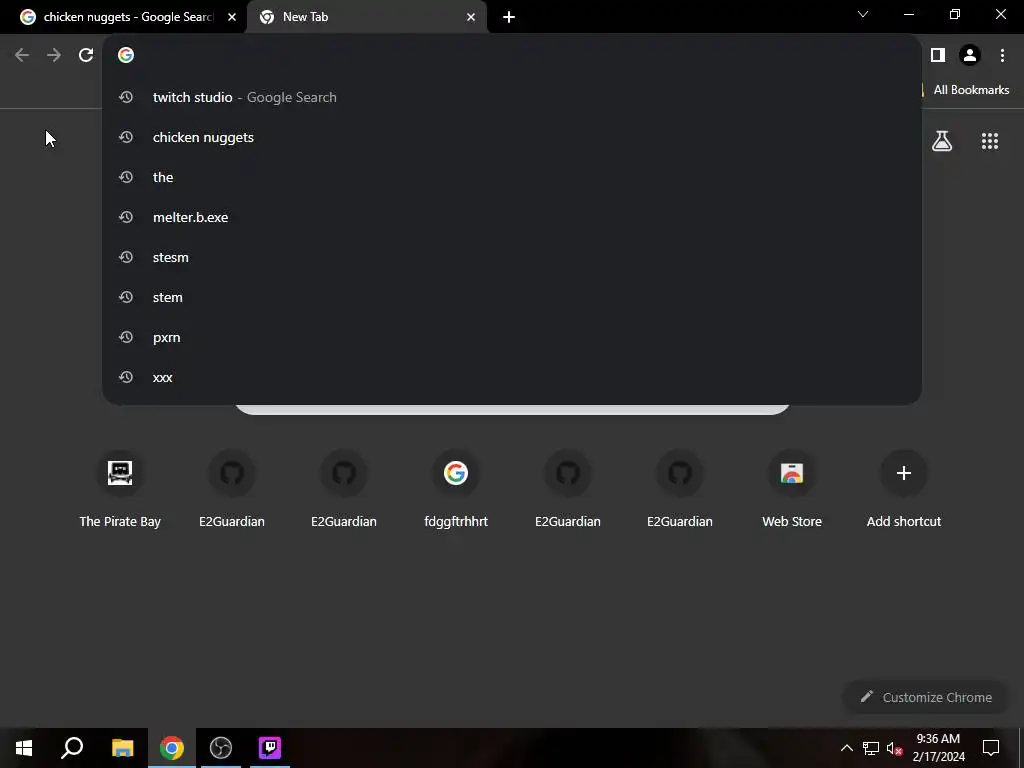The height and width of the screenshot is (768, 1024).
Task: Select 'melter.b.exe' suggestion
Action: point(511,217)
